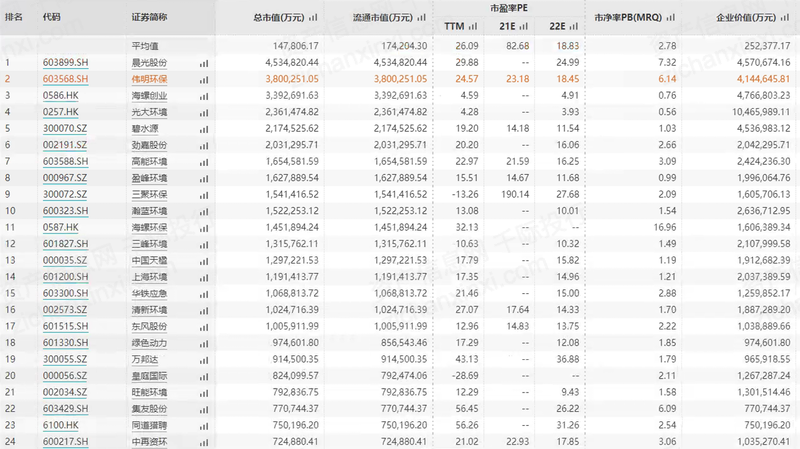The height and width of the screenshot is (449, 800).
Task: Select PB value 16.96 in 0587.HK row
Action: (665, 228)
